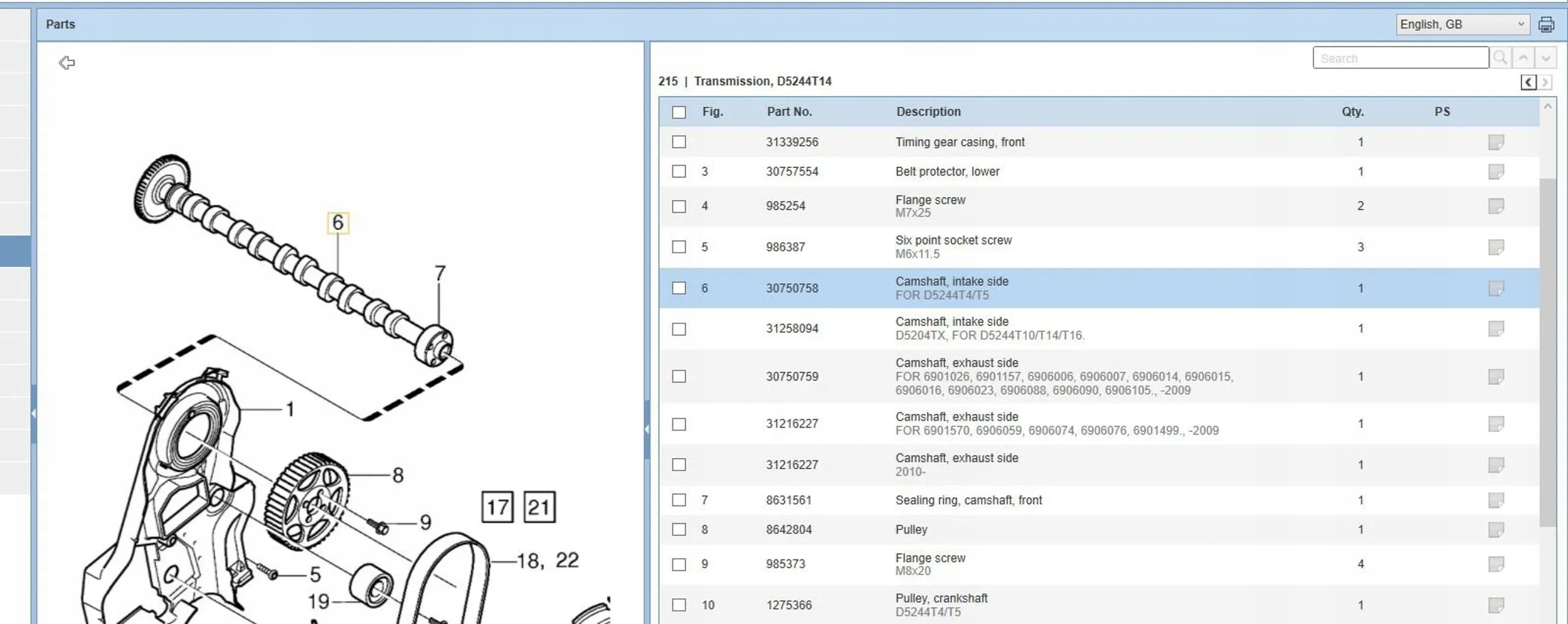This screenshot has width=1568, height=624.
Task: Open note icon for part 31258094
Action: pos(1496,329)
